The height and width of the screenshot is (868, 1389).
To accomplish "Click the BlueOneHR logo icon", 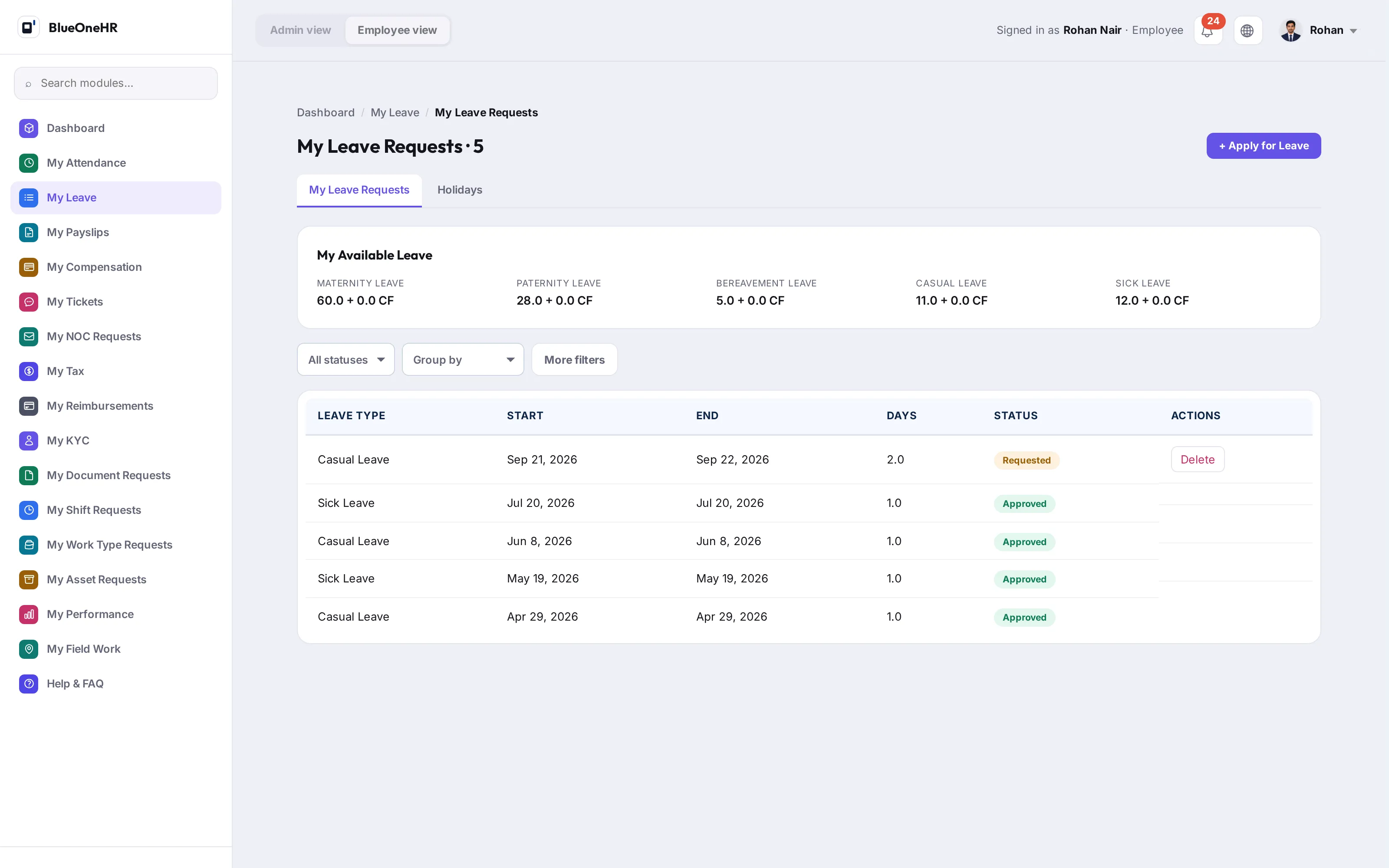I will [28, 27].
